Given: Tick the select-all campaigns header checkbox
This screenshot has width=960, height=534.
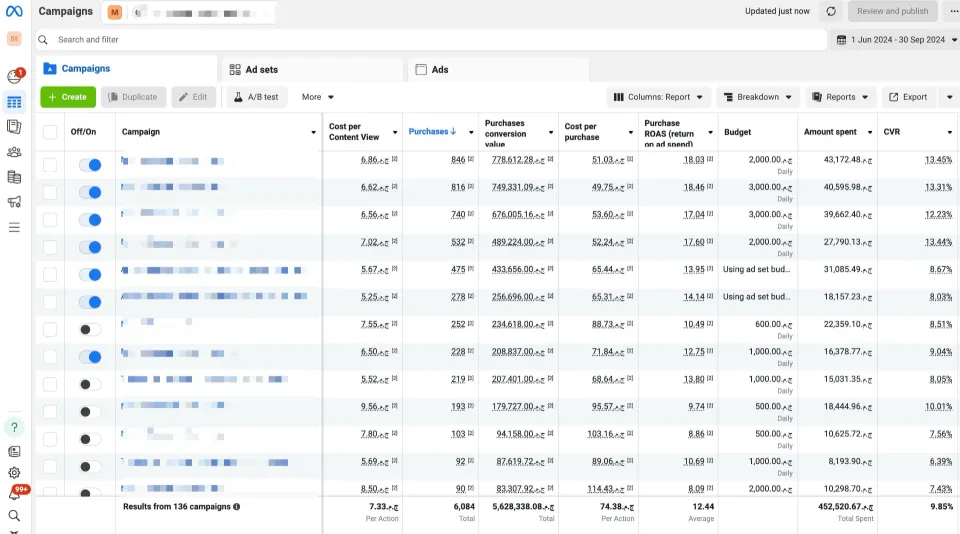Looking at the screenshot, I should coord(50,132).
